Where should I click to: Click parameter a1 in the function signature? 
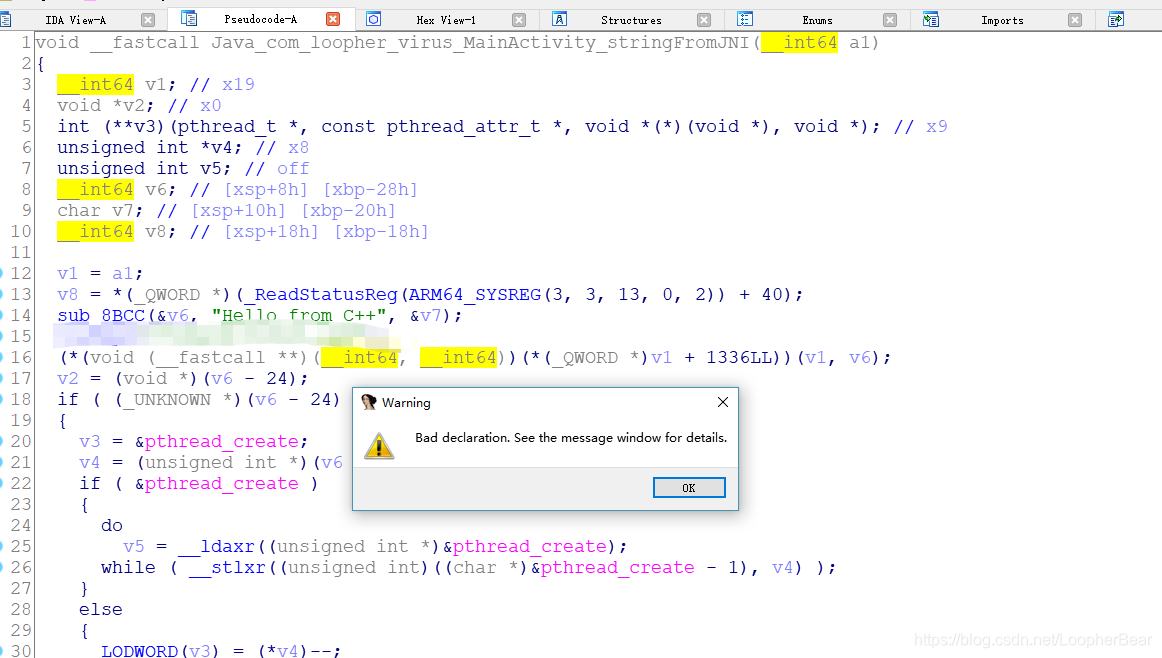click(x=860, y=43)
